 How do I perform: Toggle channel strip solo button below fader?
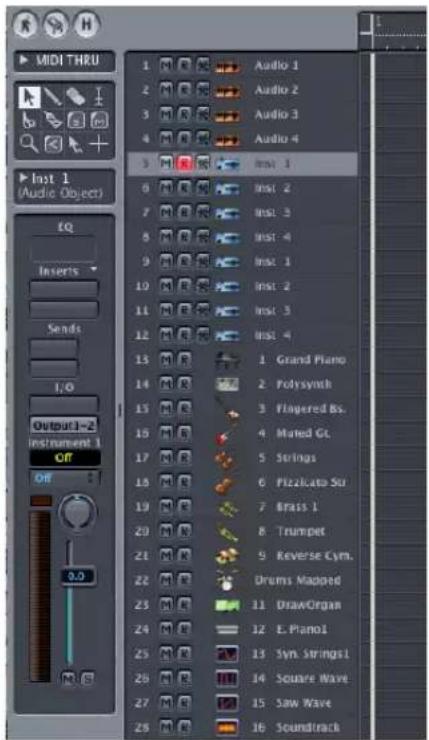(x=87, y=679)
